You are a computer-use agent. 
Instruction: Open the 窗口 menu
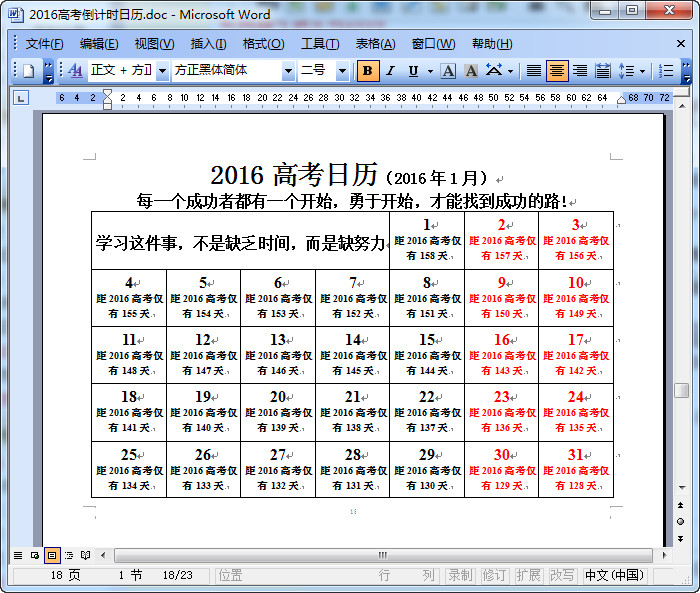click(x=433, y=44)
